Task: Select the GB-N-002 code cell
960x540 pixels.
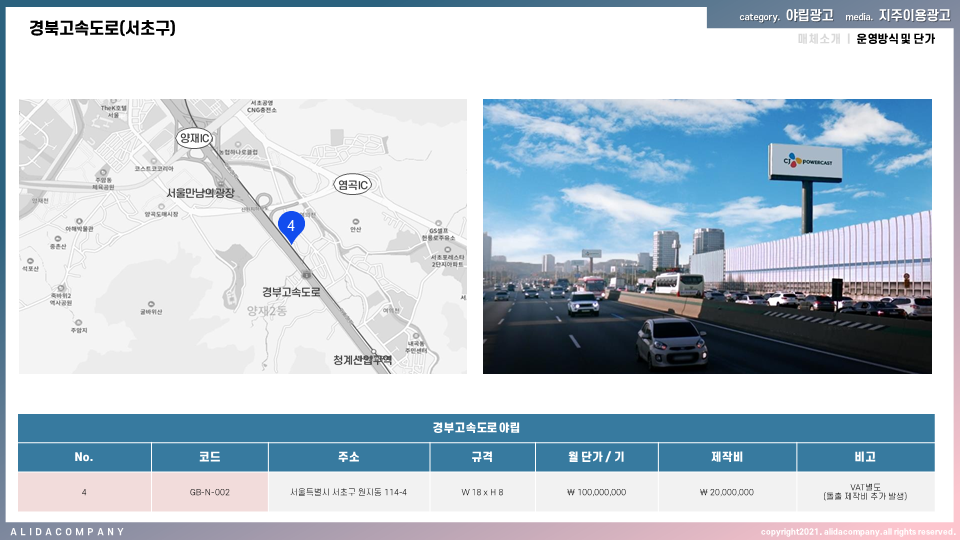Action: (x=210, y=492)
